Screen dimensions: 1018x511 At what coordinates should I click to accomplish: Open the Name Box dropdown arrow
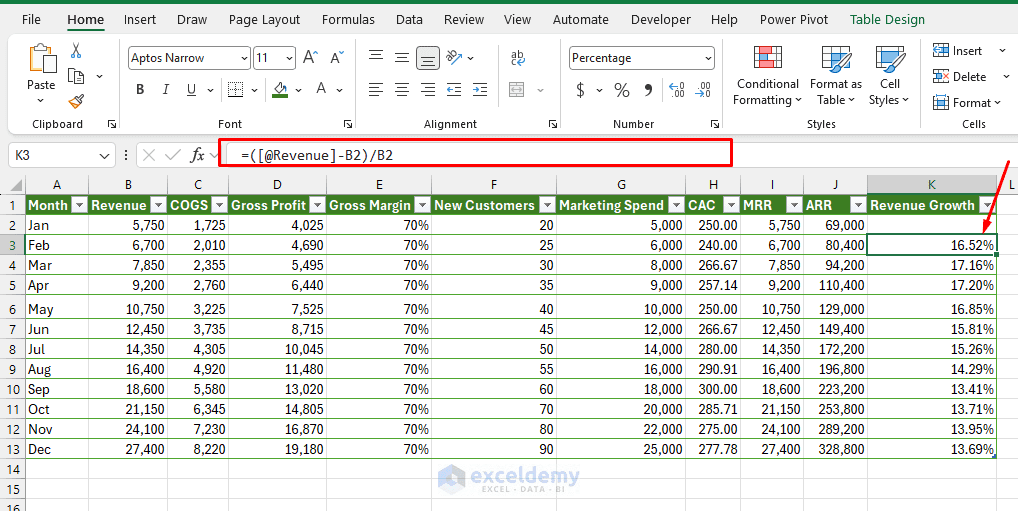click(x=104, y=156)
